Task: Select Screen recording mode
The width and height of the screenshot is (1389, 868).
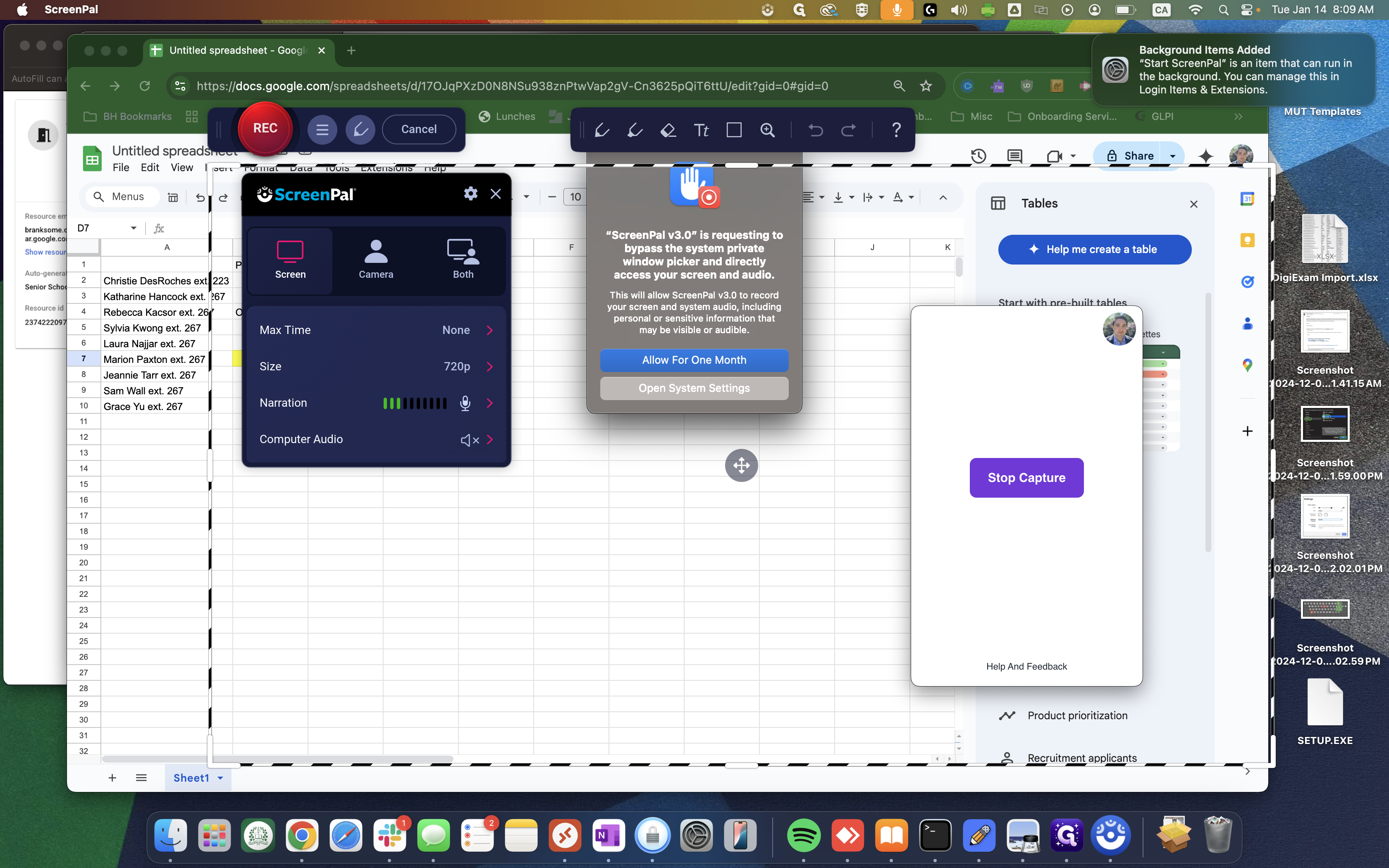Action: [x=291, y=261]
